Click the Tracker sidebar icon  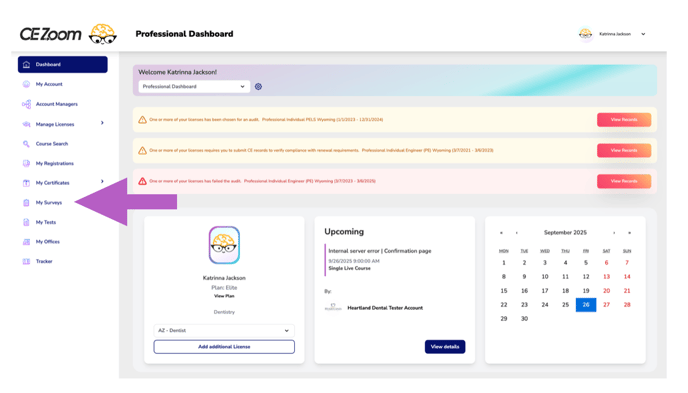26,261
